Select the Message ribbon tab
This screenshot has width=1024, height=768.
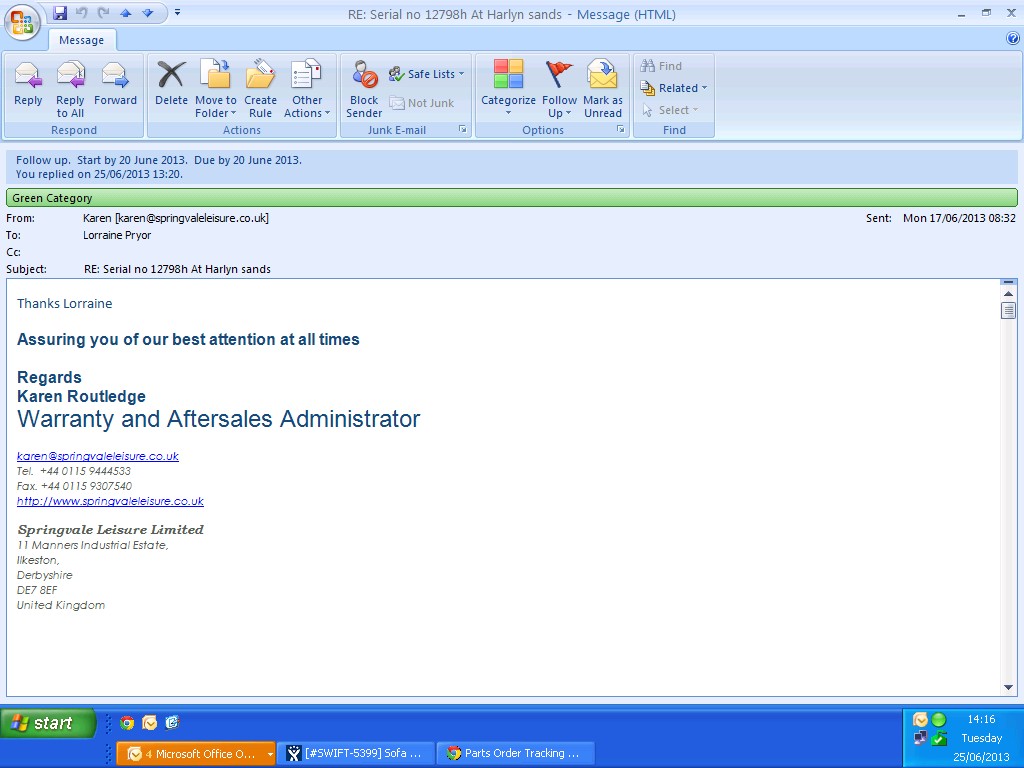pos(82,40)
